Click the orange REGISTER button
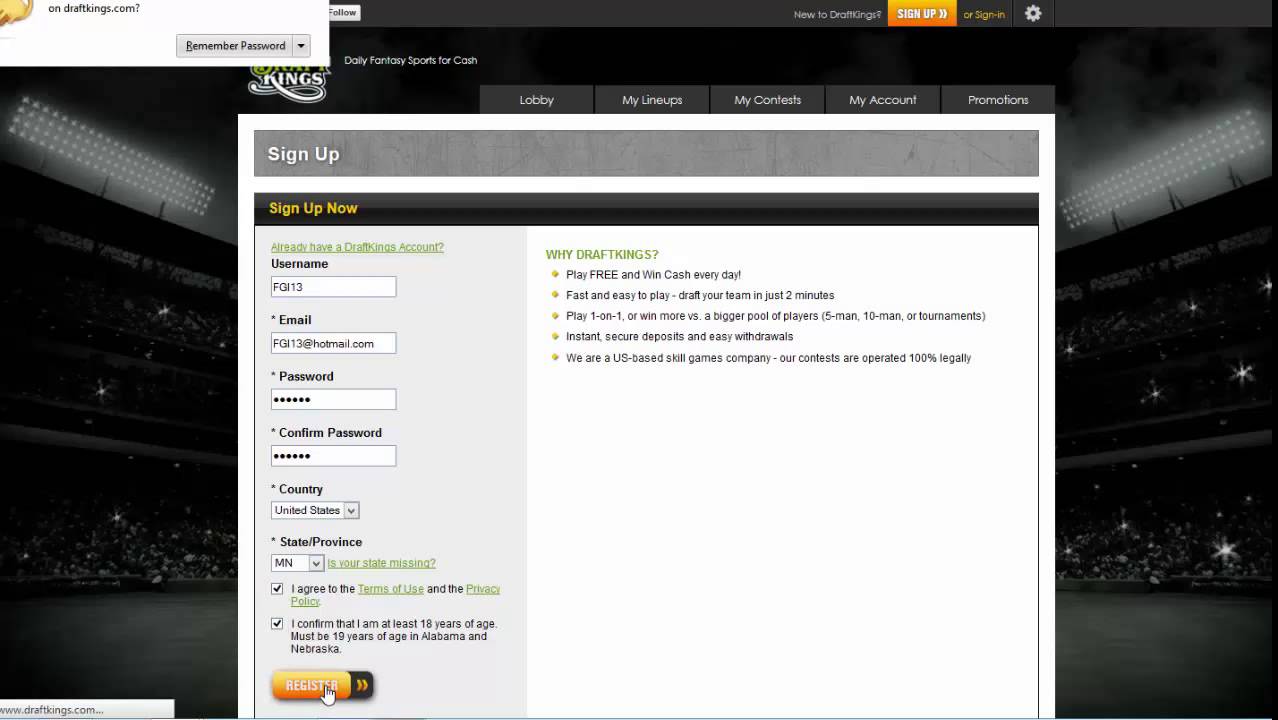The image size is (1278, 720). [322, 685]
